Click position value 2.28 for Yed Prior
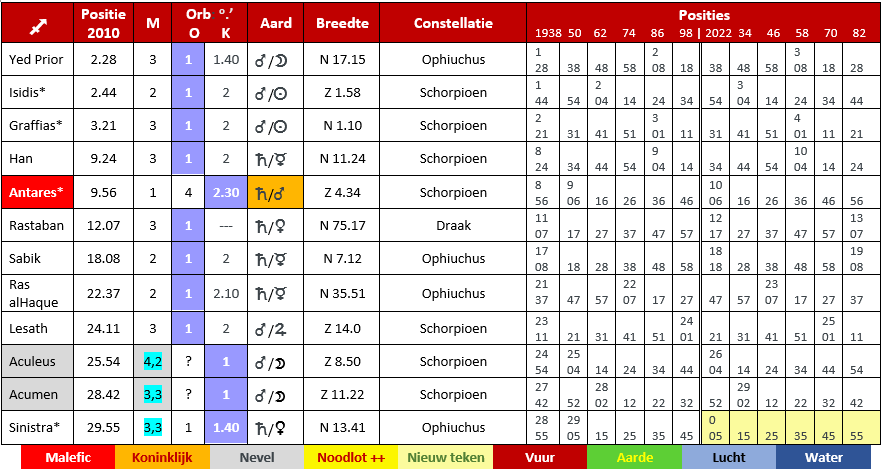This screenshot has height=472, width=884. [103, 60]
